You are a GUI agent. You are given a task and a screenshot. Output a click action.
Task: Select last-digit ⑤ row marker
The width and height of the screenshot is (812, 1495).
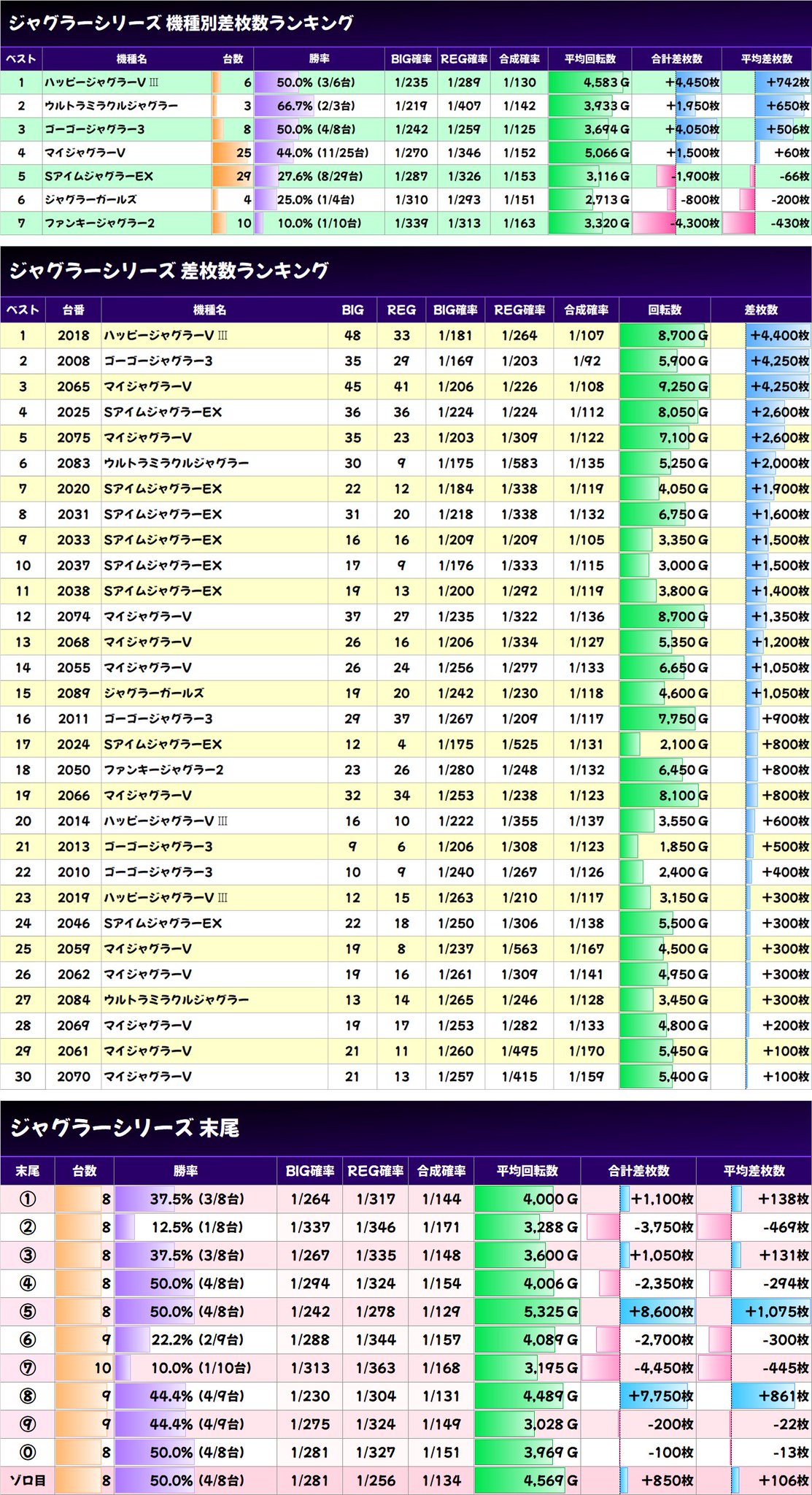[x=27, y=1312]
